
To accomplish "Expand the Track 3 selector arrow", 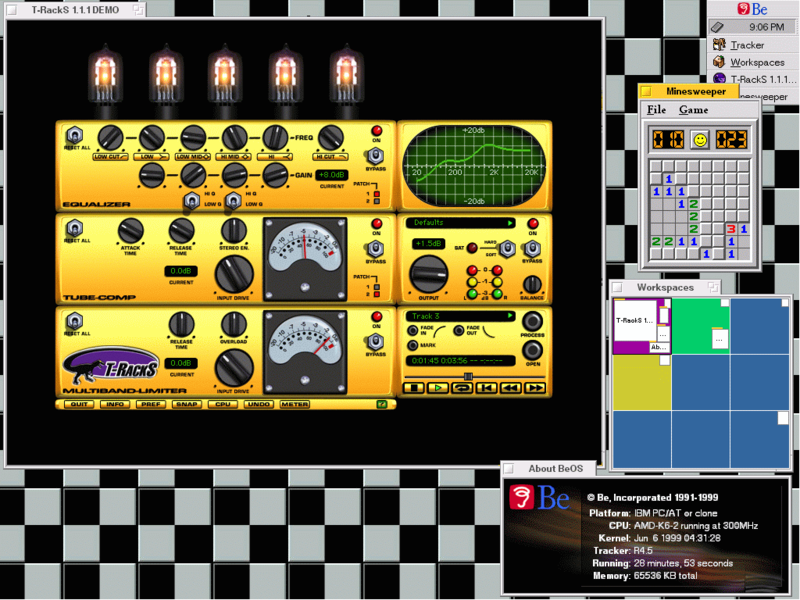I will [x=510, y=315].
